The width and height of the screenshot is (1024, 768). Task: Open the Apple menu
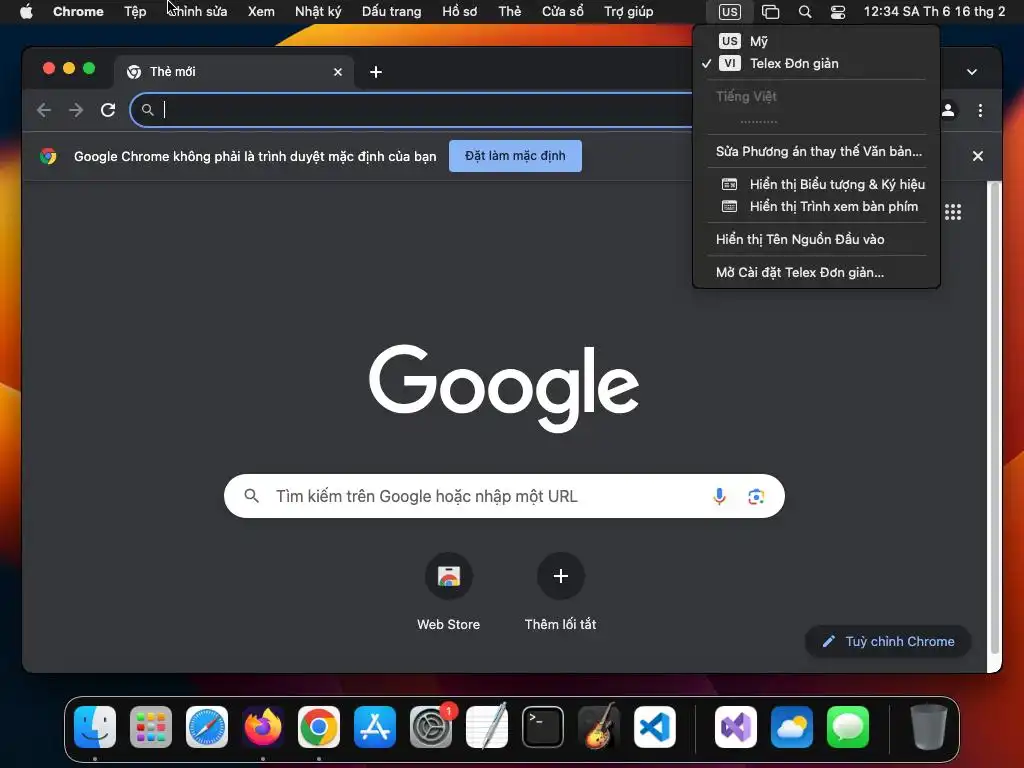click(26, 11)
